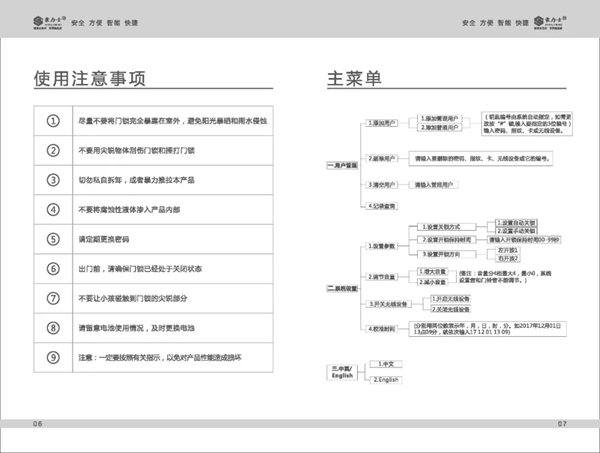
Task: Select the 1.中文 language node
Action: click(x=386, y=364)
